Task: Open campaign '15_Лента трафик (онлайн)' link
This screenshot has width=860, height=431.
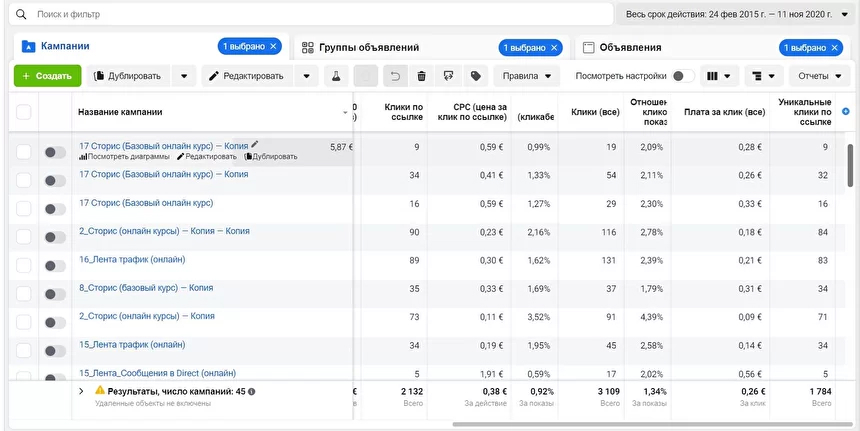Action: (132, 345)
